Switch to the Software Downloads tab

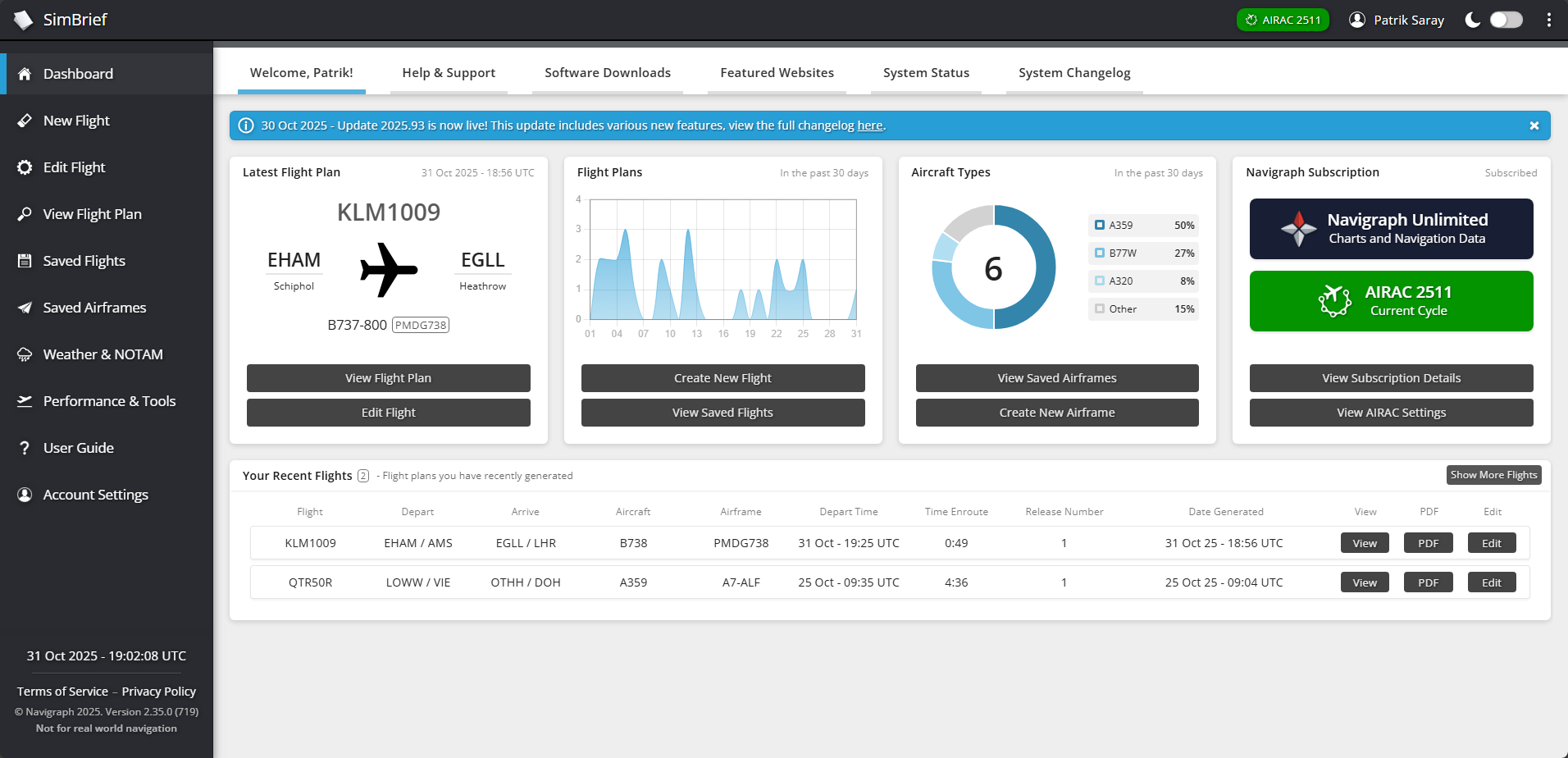[x=607, y=73]
